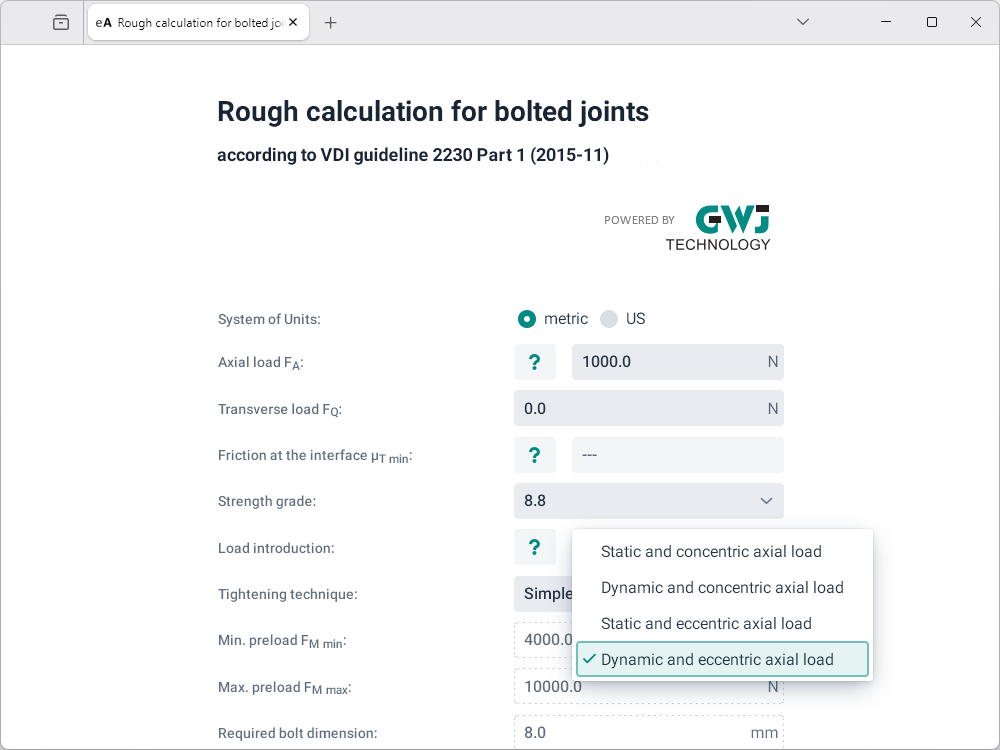Select the metric units radio button
1000x750 pixels.
click(x=527, y=319)
